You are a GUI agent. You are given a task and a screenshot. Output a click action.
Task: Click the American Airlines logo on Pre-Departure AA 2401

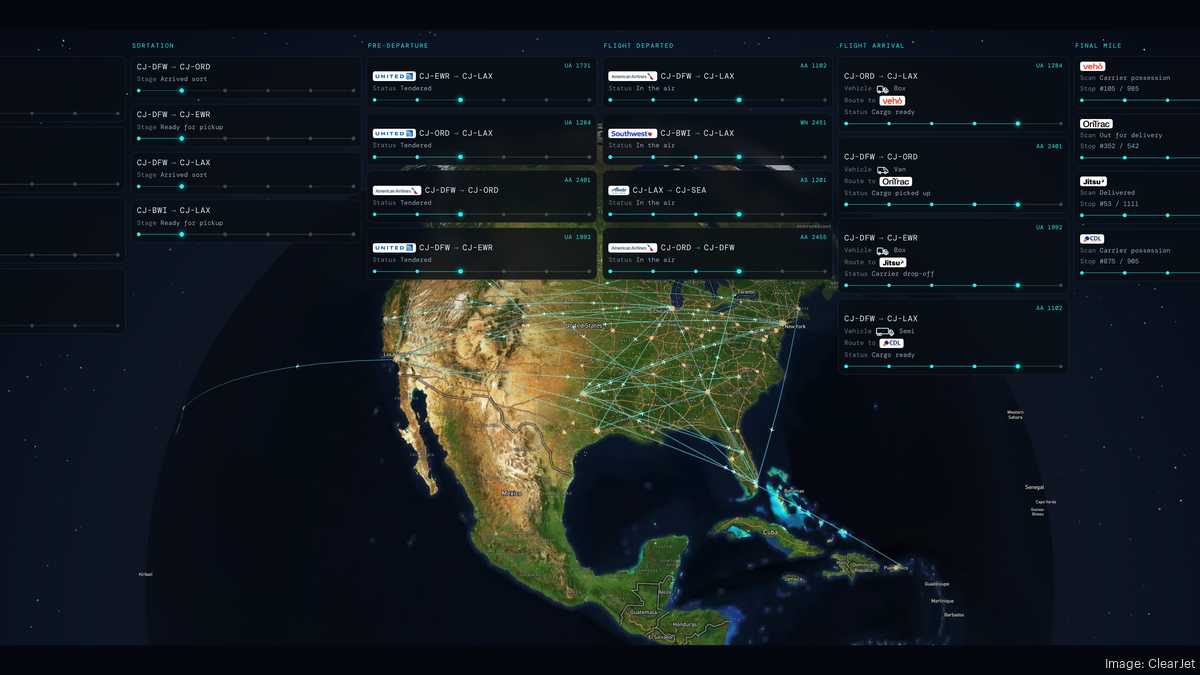[397, 190]
